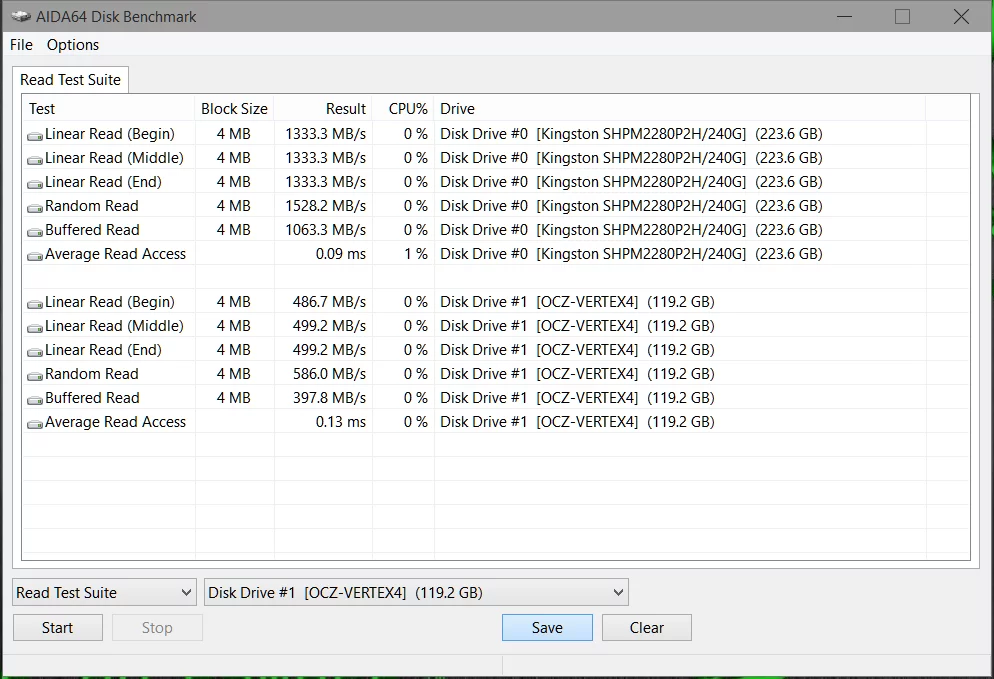Open the File menu
This screenshot has height=679, width=994.
(x=21, y=45)
